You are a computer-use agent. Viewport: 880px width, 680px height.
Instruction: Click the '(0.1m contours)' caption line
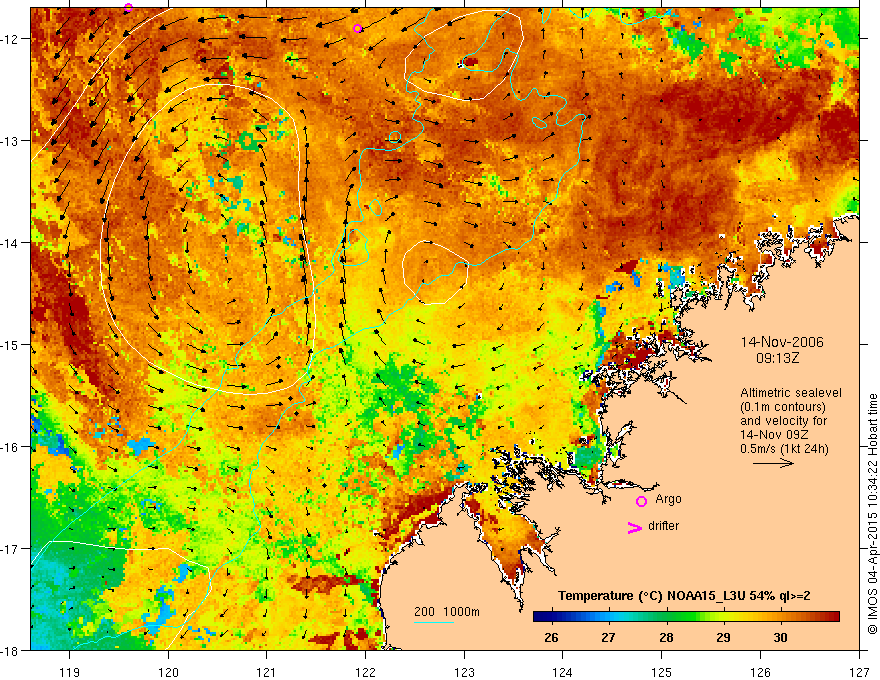(x=782, y=407)
